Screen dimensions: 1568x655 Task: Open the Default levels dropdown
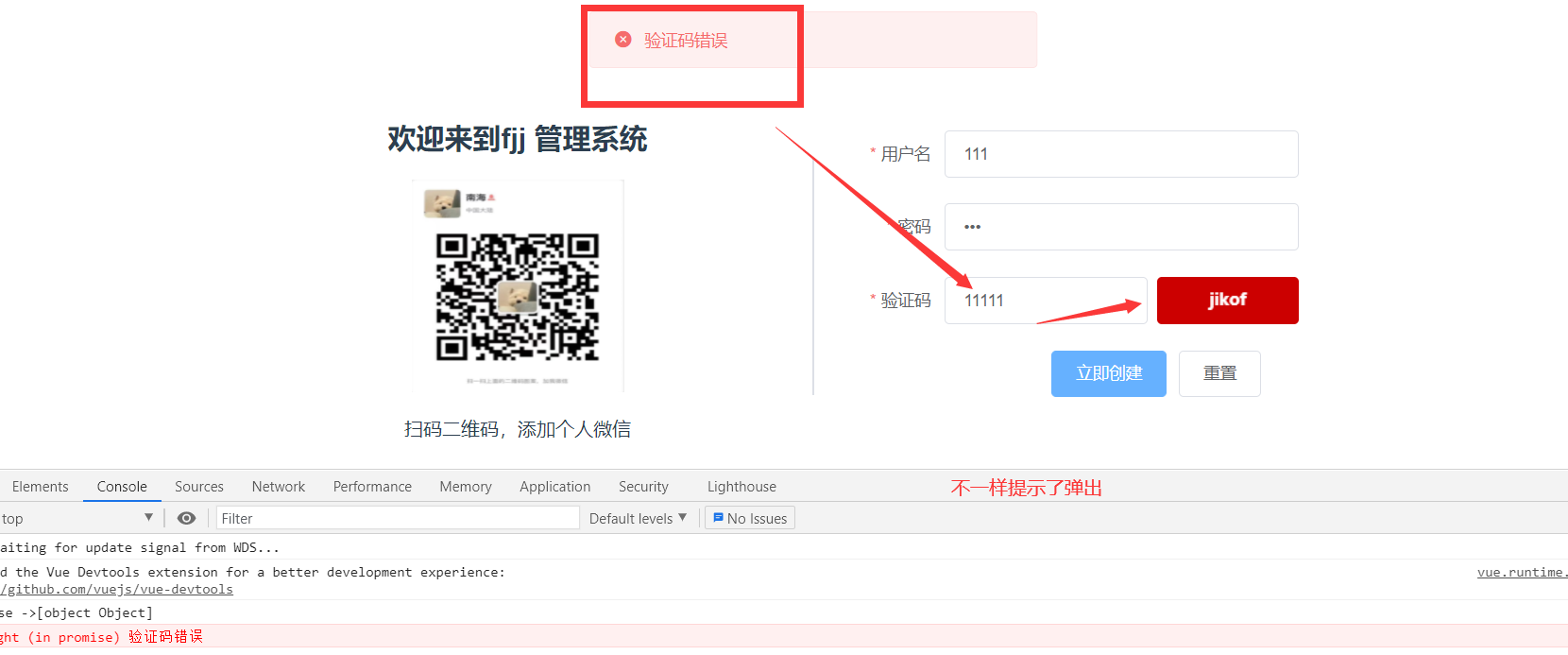pos(639,518)
